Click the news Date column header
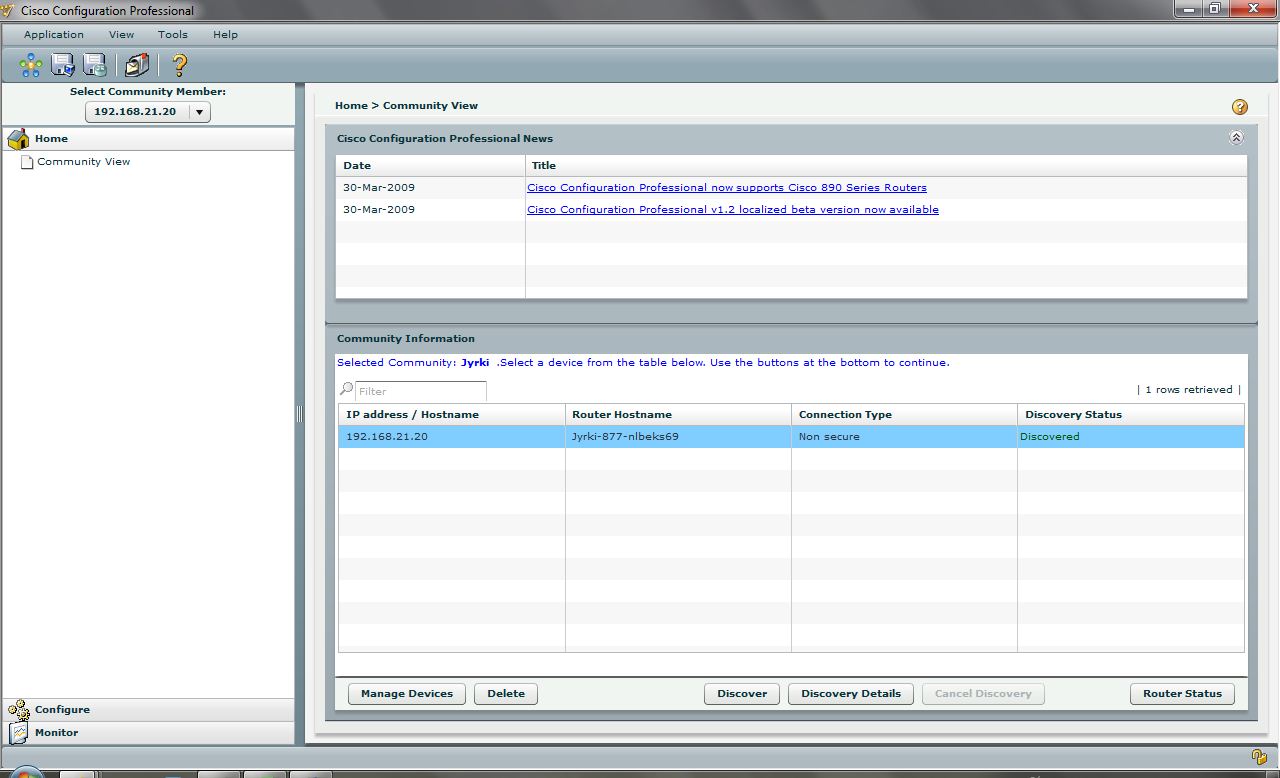 (430, 166)
